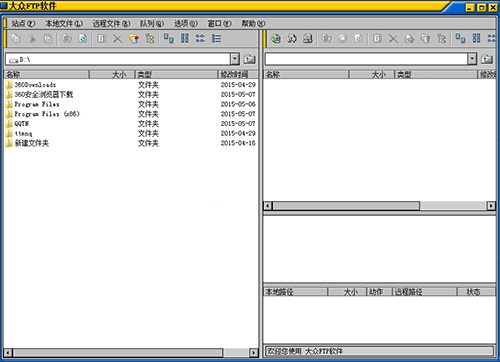Expand the local path D:\ dropdown
Viewport: 500px width, 362px height.
pyautogui.click(x=235, y=59)
